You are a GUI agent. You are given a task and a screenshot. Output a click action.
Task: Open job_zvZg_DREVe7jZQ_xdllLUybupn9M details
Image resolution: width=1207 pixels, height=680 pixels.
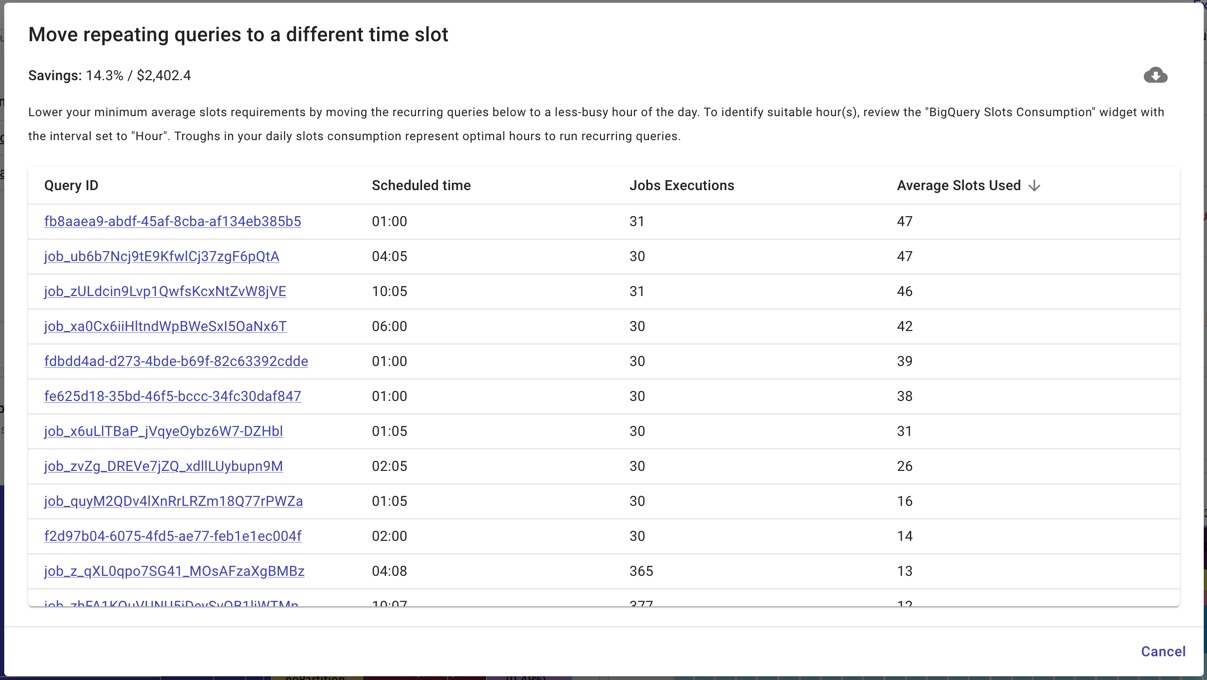pyautogui.click(x=163, y=466)
